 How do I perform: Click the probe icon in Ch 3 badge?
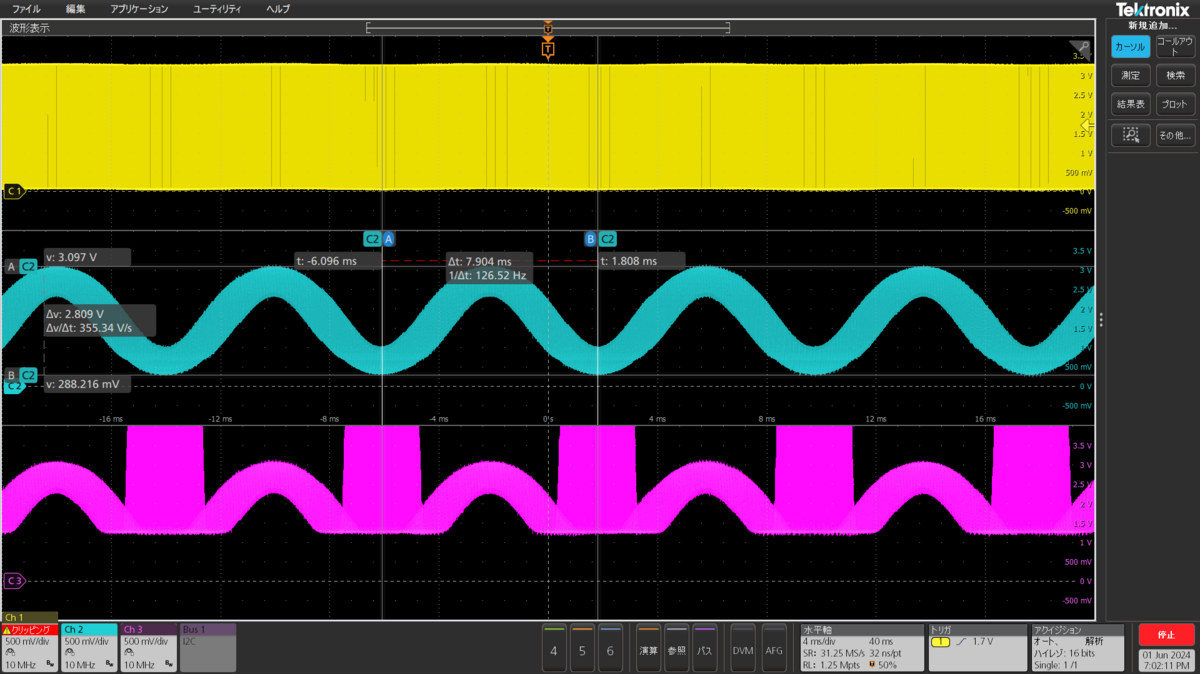pos(130,652)
